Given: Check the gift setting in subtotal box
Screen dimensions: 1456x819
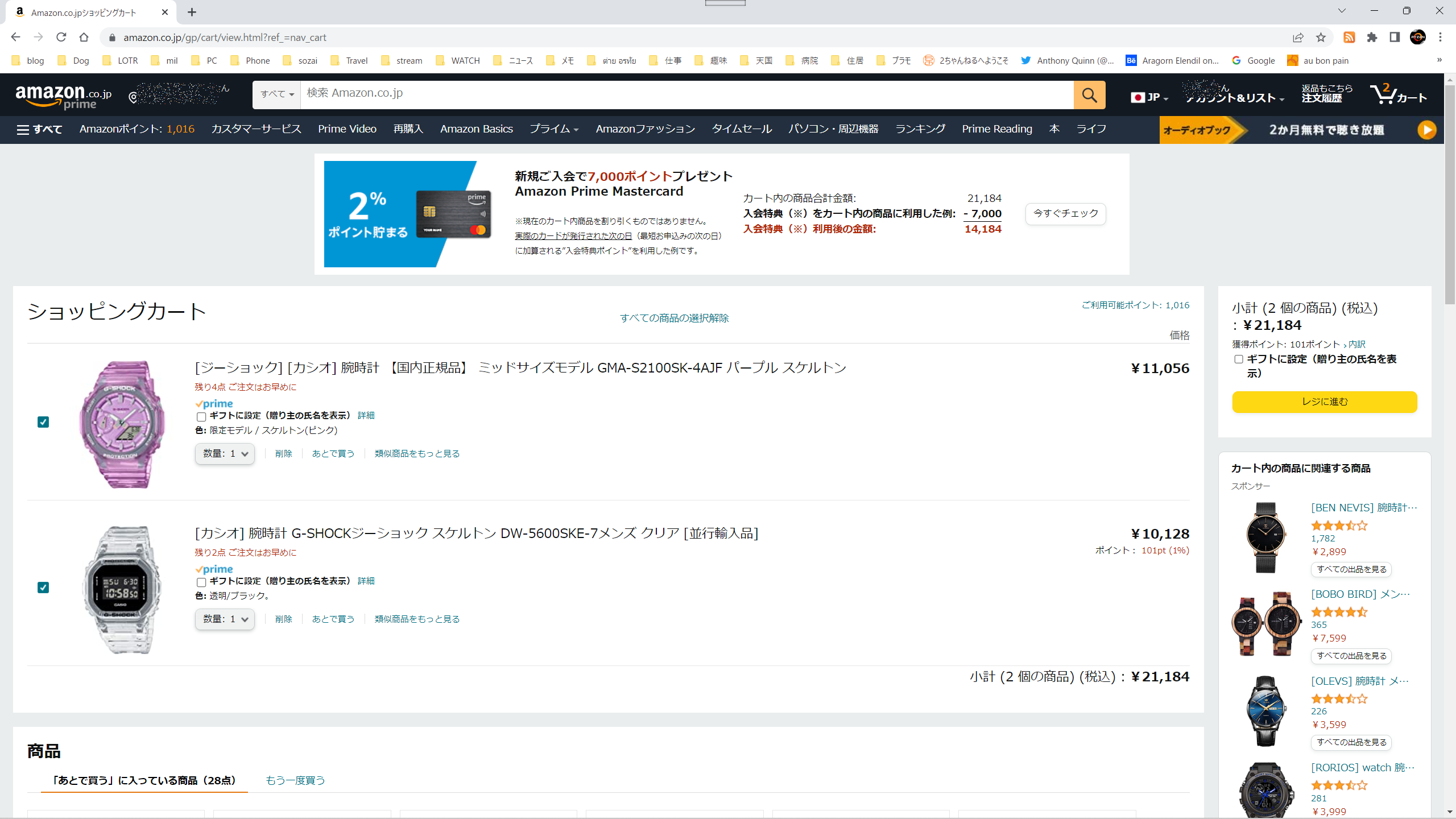Looking at the screenshot, I should (1239, 359).
